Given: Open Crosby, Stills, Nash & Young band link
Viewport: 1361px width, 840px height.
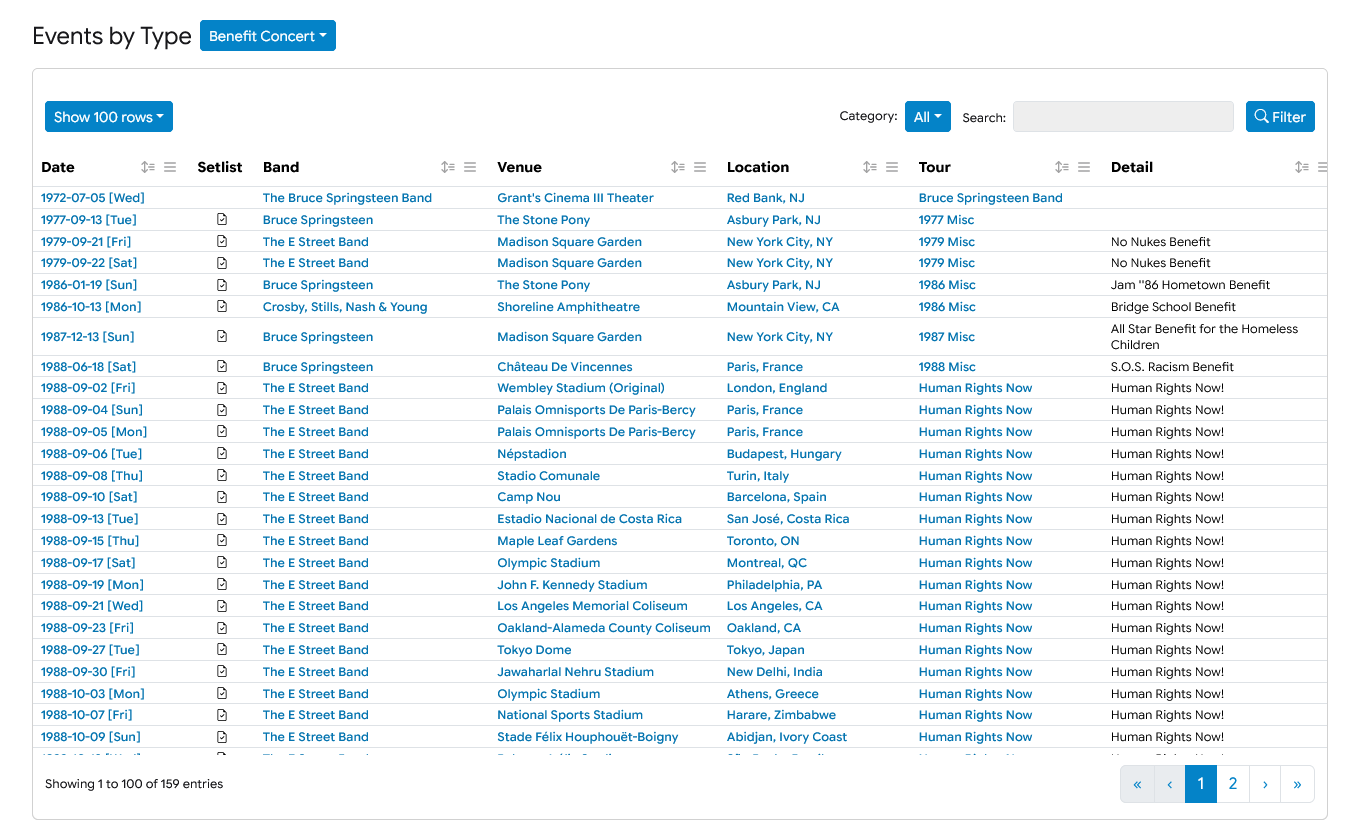Looking at the screenshot, I should tap(345, 307).
